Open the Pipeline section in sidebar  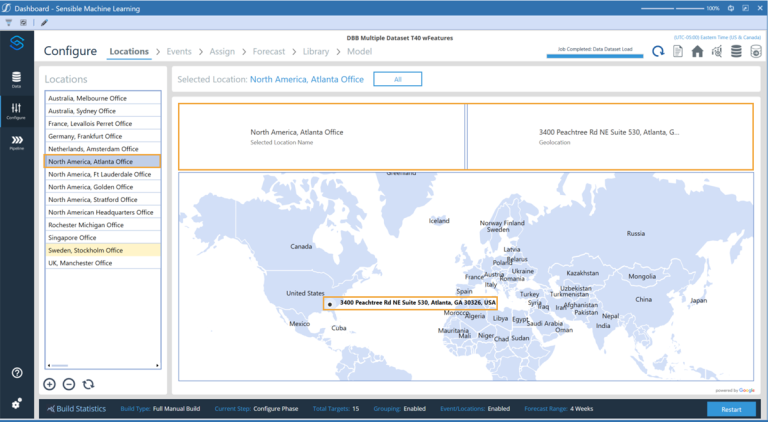coord(17,142)
